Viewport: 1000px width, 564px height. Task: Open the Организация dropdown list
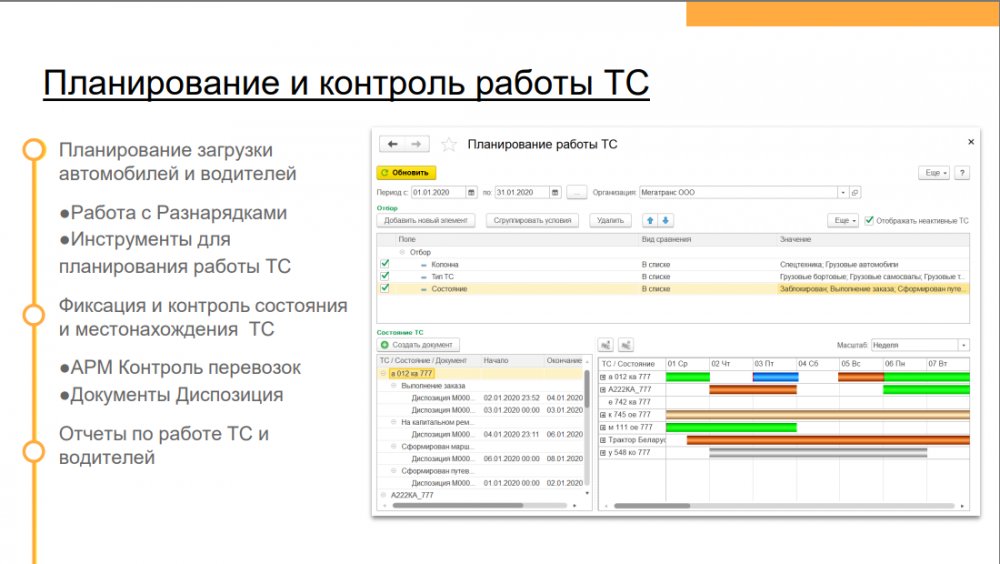coord(843,192)
